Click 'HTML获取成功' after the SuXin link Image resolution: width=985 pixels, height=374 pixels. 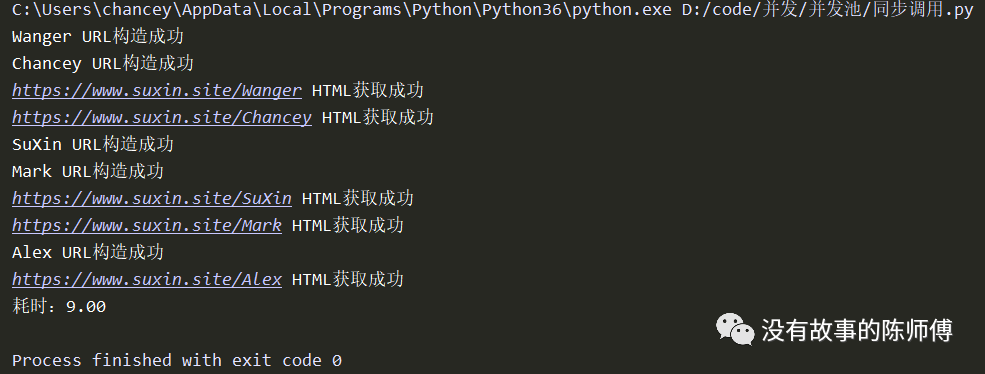click(357, 199)
